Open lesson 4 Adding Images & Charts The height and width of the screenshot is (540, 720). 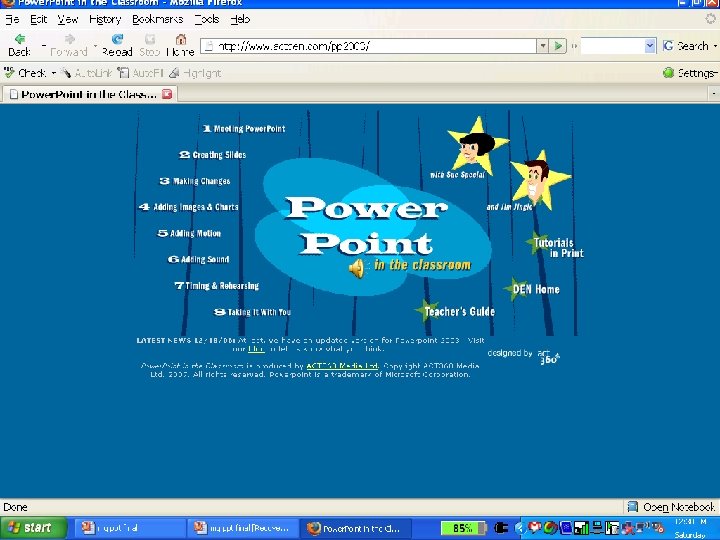(189, 207)
